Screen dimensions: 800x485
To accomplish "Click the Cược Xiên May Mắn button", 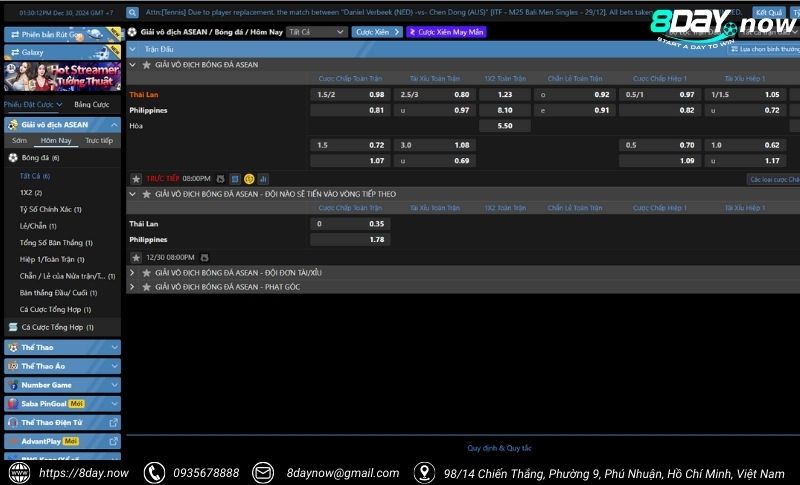I will [x=446, y=32].
